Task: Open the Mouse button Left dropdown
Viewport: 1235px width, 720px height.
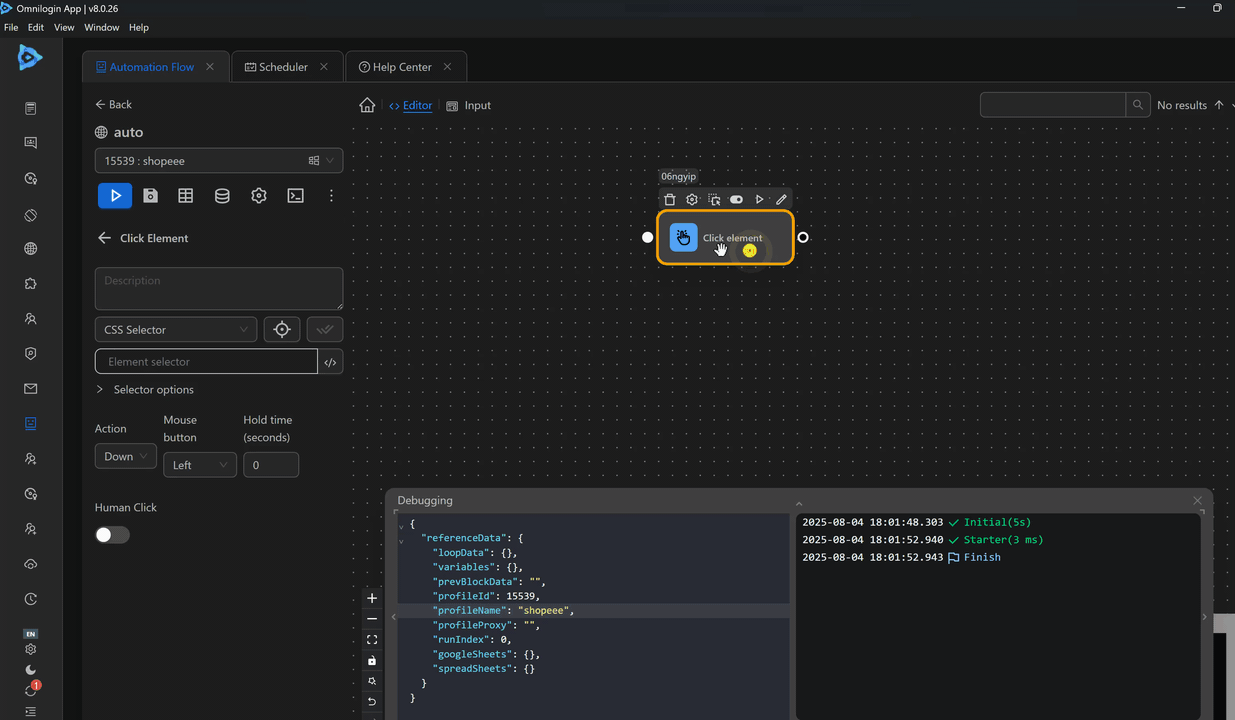Action: click(199, 465)
